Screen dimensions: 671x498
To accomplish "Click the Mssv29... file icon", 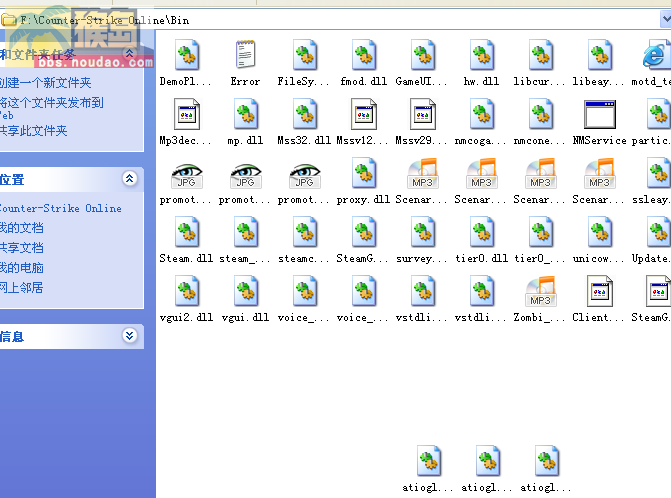I will (x=422, y=114).
